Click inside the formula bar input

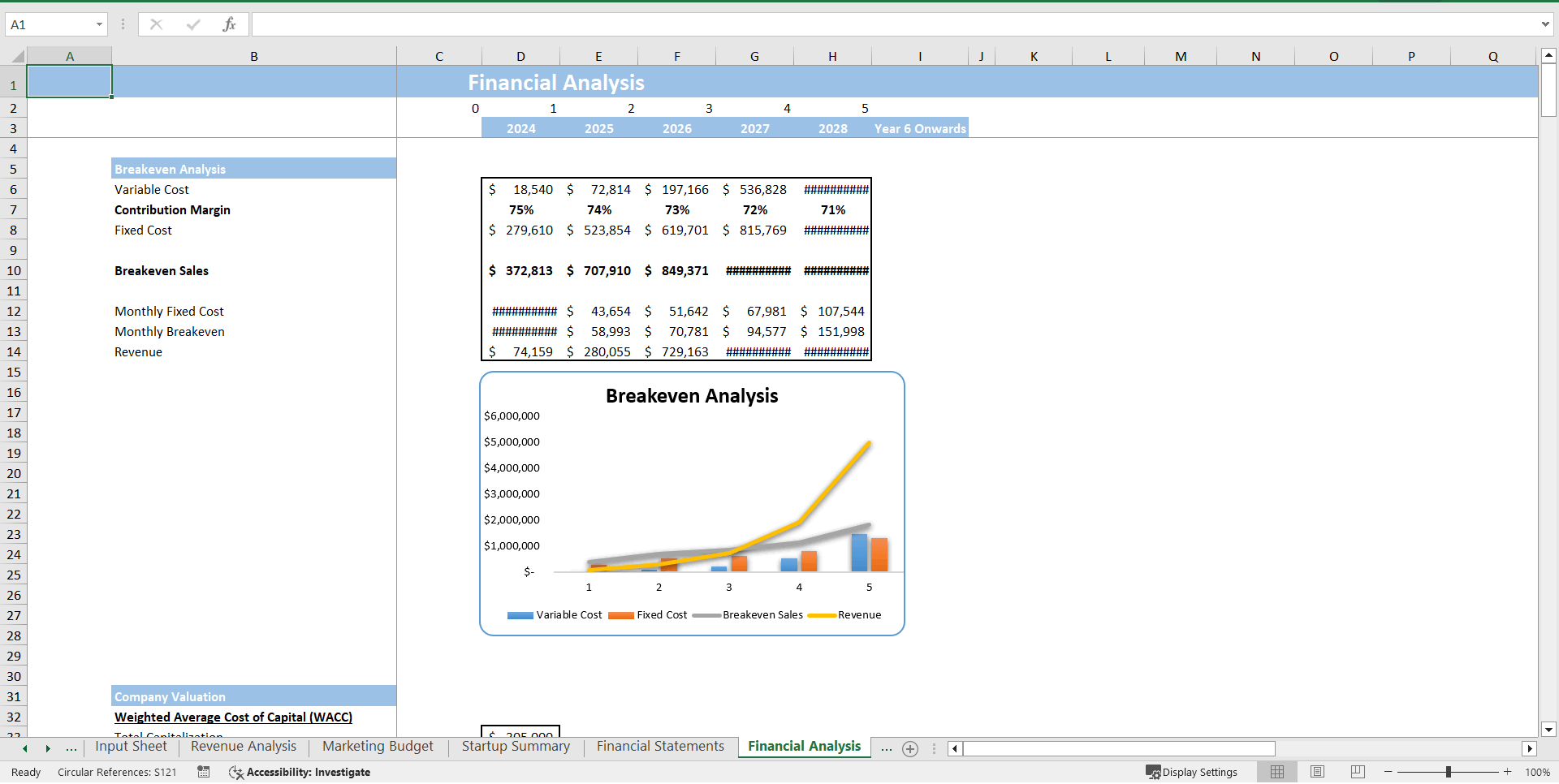tap(893, 24)
